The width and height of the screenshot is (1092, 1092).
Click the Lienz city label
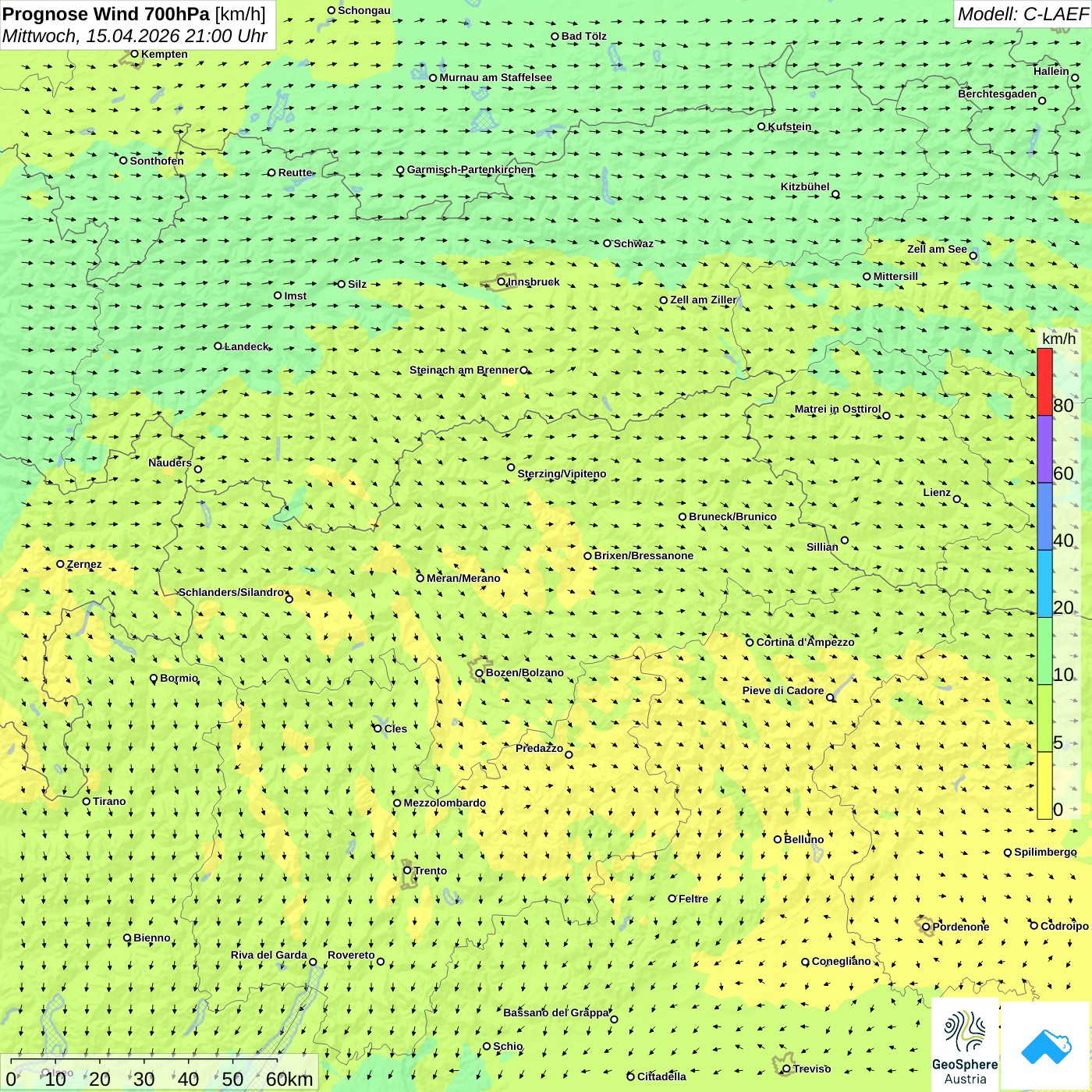tap(937, 492)
